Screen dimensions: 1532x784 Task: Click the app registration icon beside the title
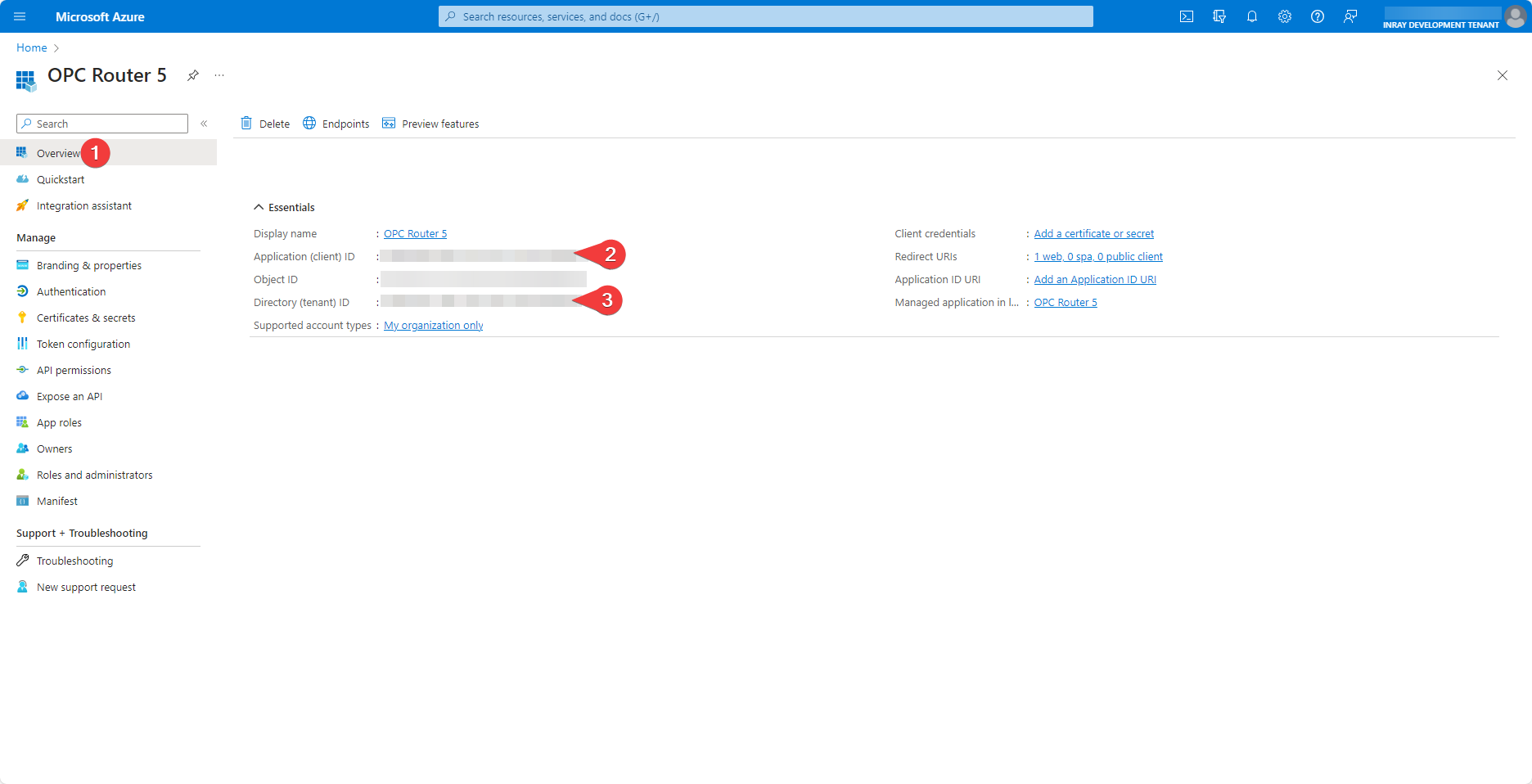tap(26, 80)
